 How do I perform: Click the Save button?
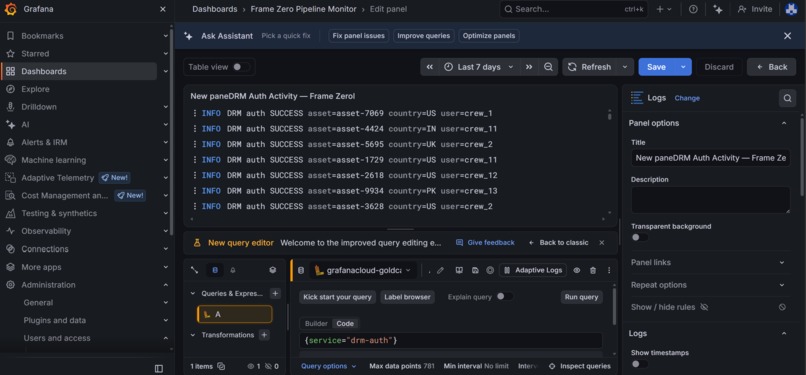click(656, 67)
